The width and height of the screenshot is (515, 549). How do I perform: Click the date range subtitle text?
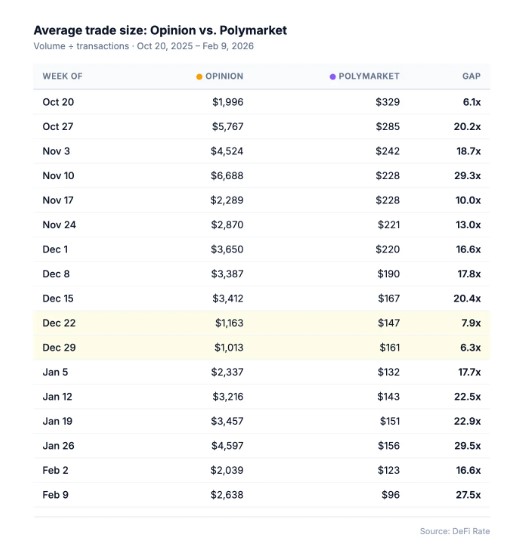tap(195, 46)
